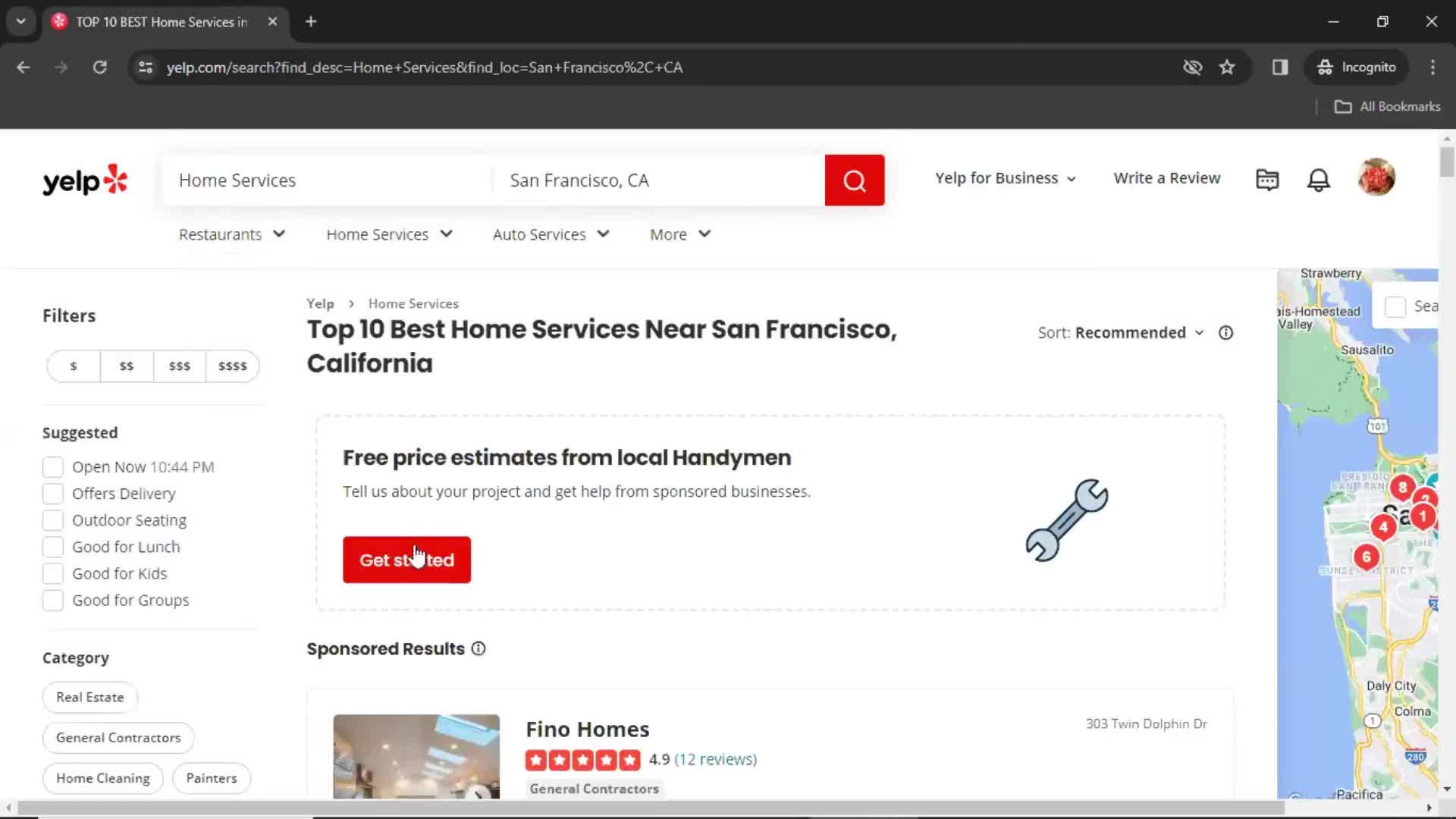Image resolution: width=1456 pixels, height=819 pixels.
Task: Click the horizontal page scrollbar
Action: pyautogui.click(x=651, y=808)
